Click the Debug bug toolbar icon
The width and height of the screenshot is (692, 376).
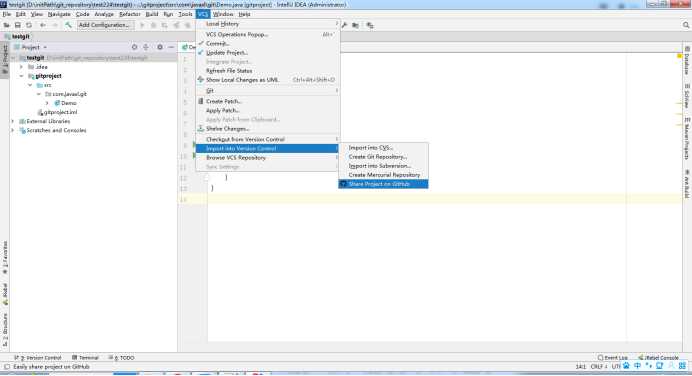click(153, 25)
